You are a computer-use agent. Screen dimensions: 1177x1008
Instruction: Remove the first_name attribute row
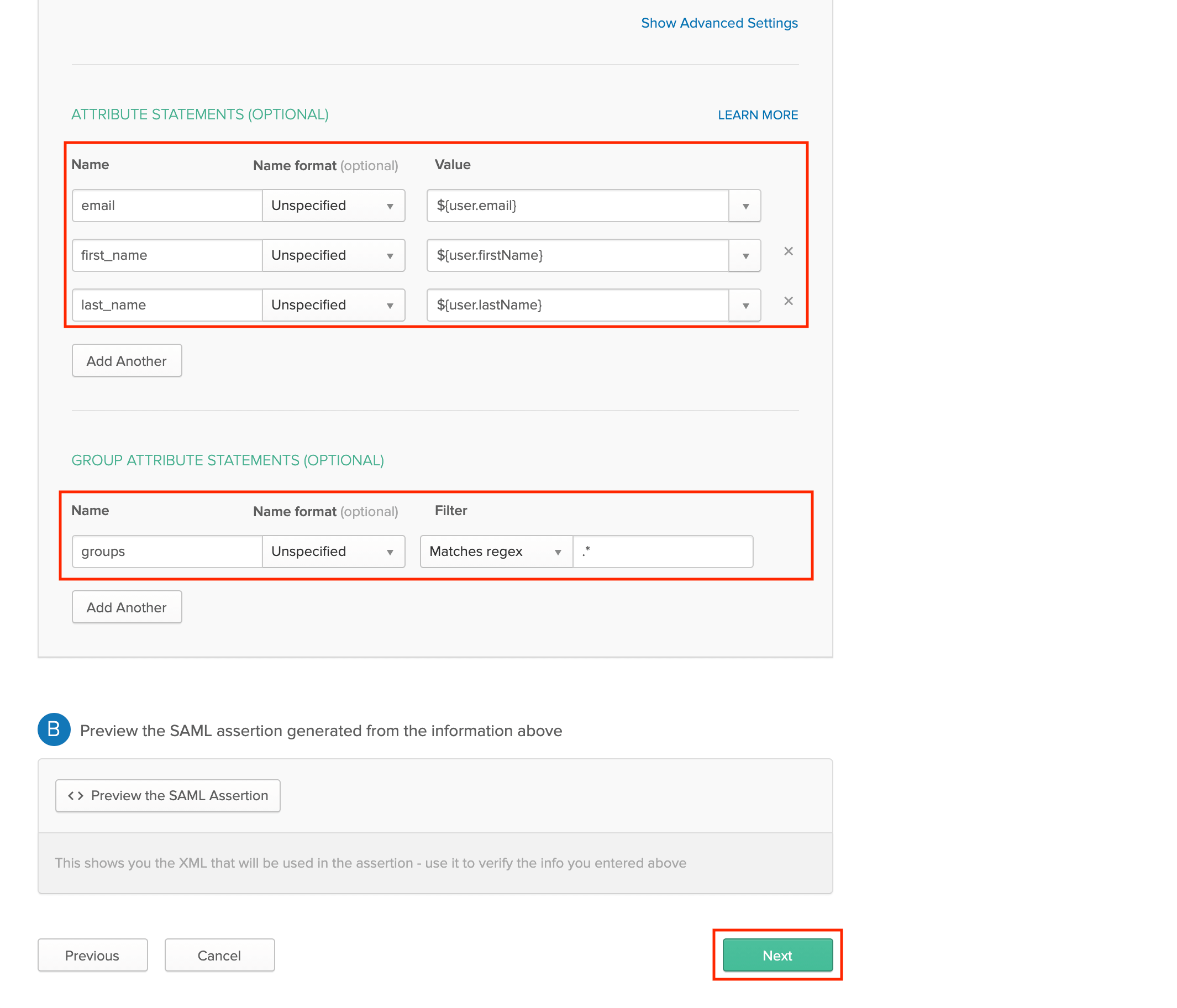coord(789,251)
